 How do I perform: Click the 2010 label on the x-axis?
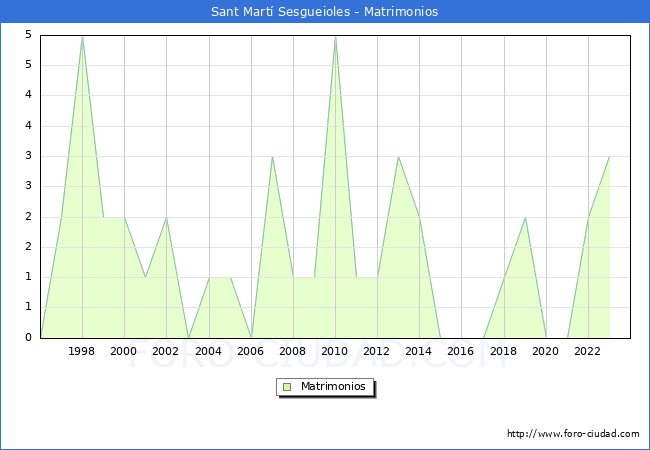coord(335,351)
